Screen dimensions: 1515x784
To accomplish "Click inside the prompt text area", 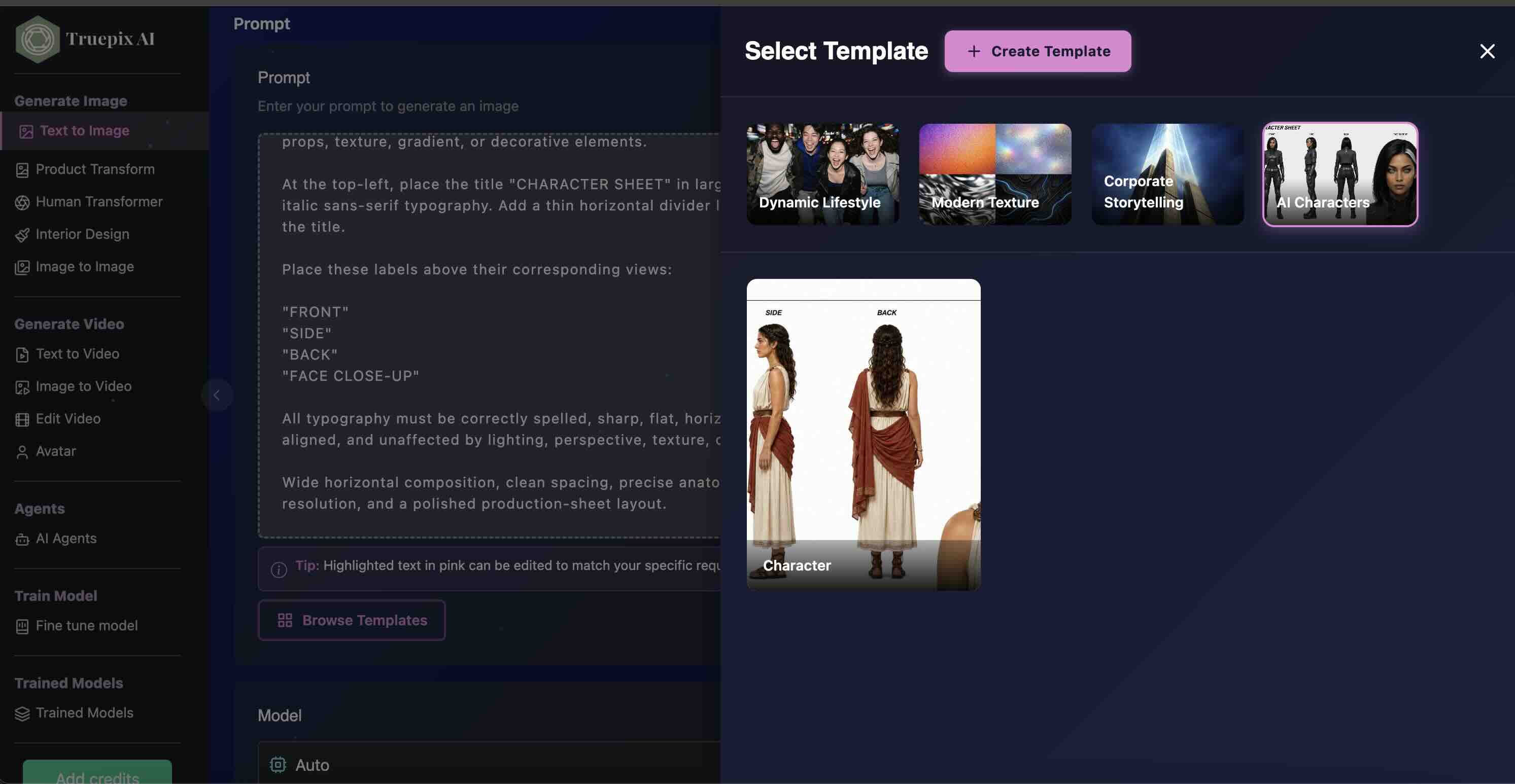I will tap(489, 335).
